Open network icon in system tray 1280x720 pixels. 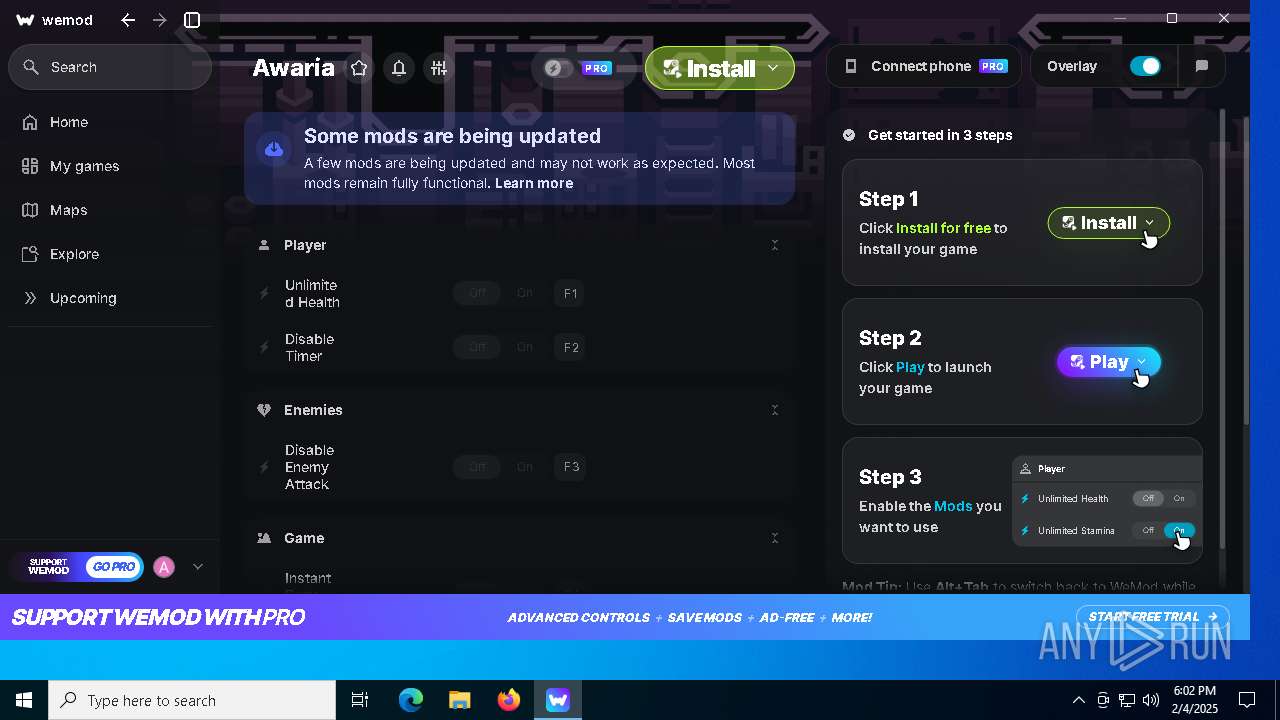tap(1127, 700)
